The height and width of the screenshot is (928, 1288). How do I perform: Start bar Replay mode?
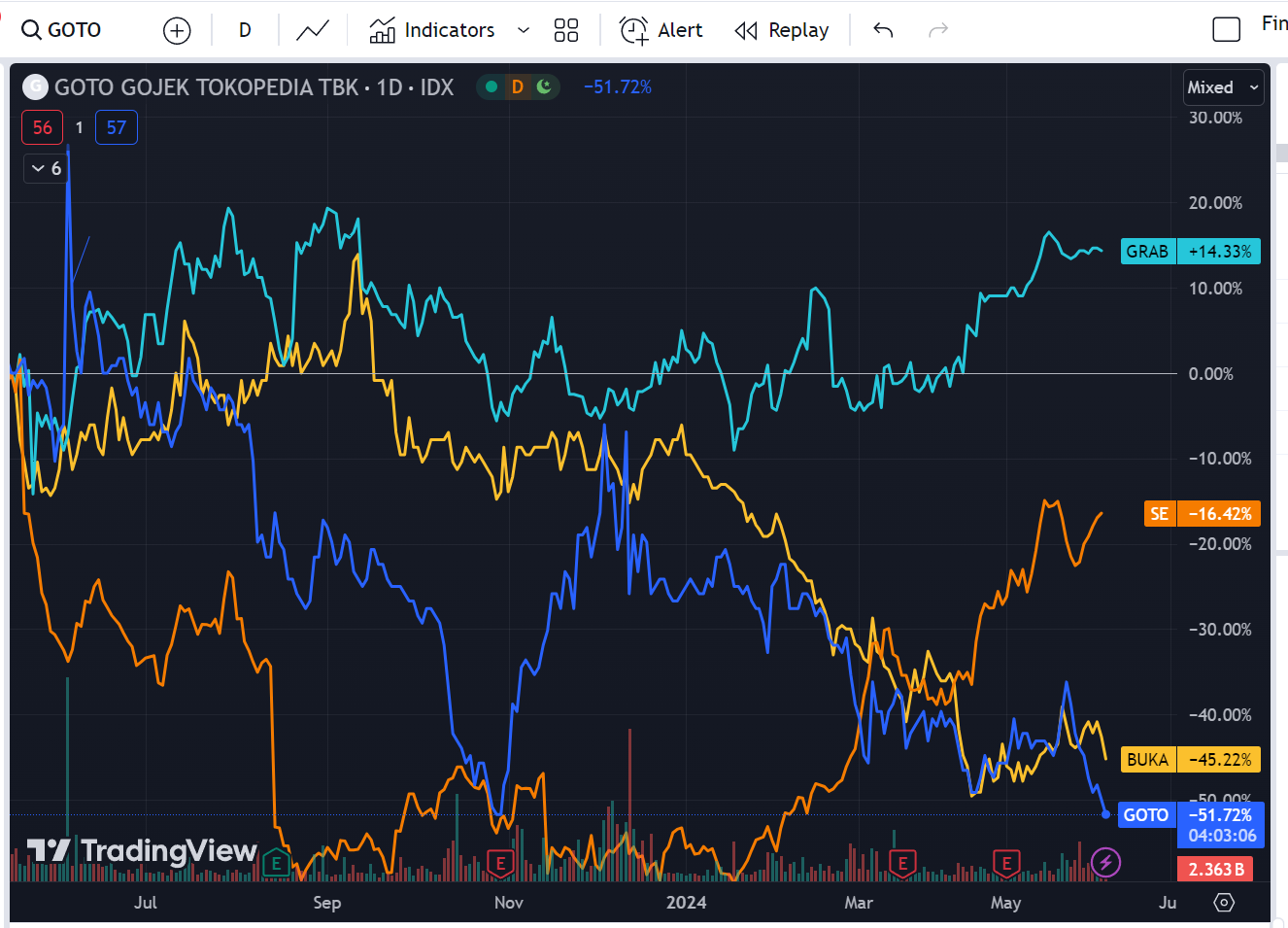(783, 30)
